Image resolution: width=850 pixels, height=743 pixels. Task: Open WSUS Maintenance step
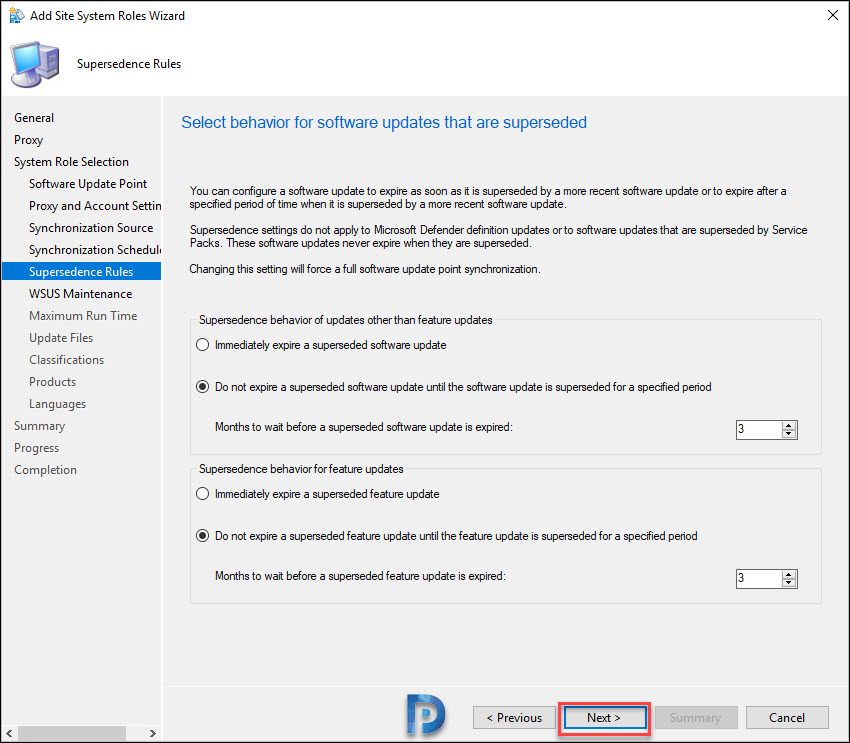pos(81,294)
